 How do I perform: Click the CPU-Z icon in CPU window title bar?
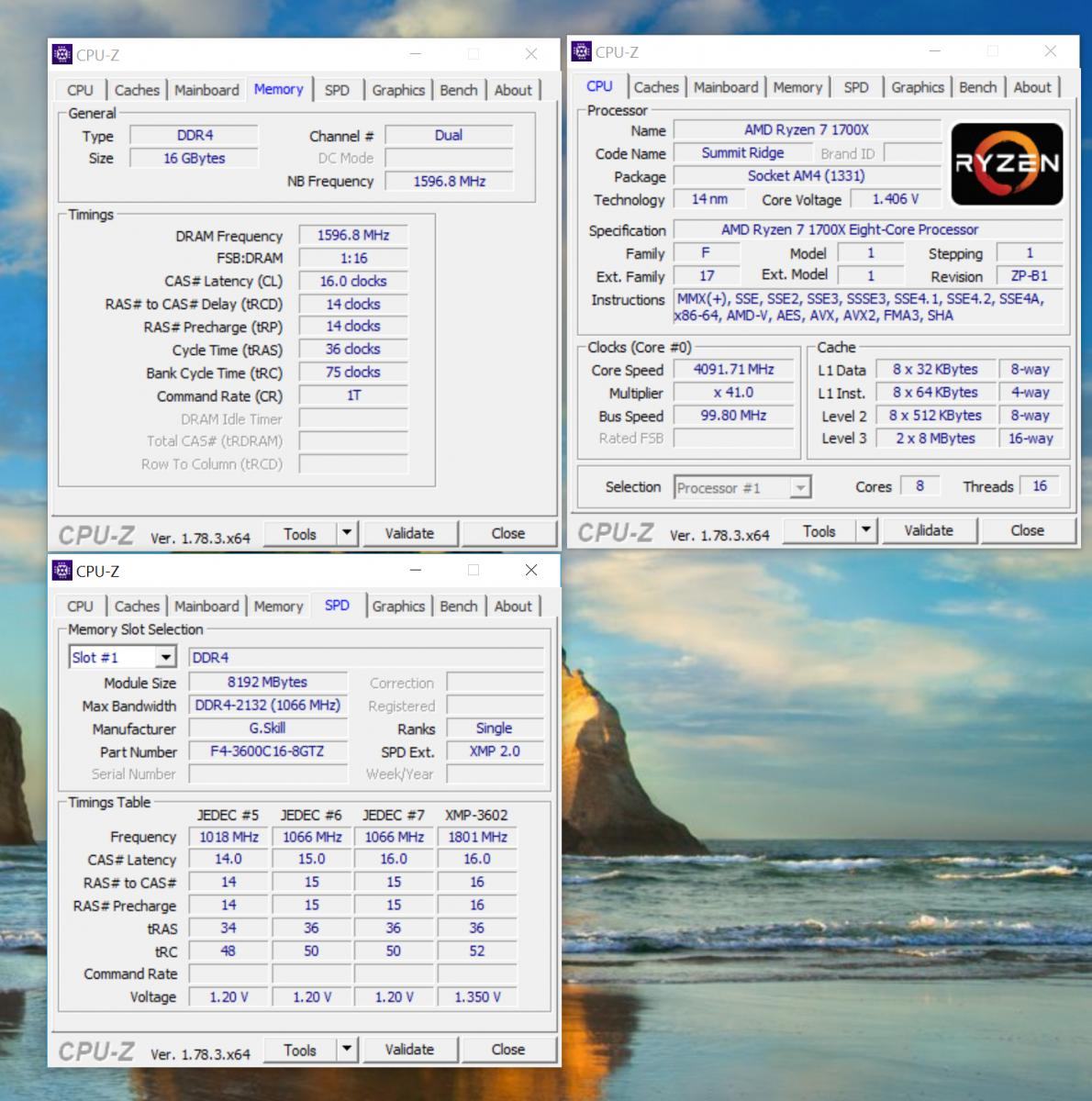click(581, 51)
